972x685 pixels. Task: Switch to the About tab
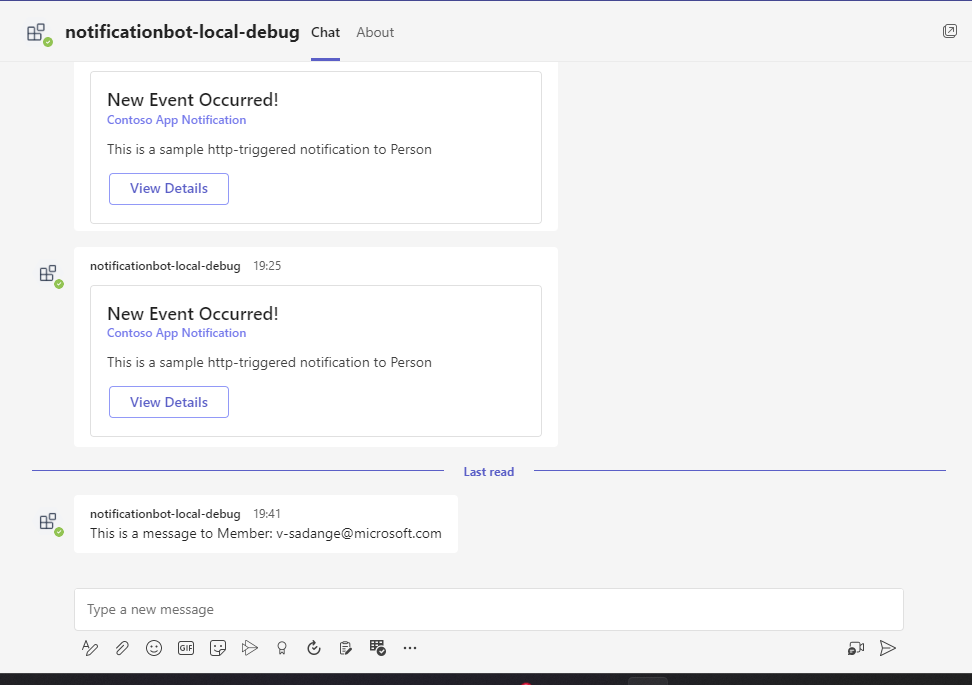click(375, 32)
